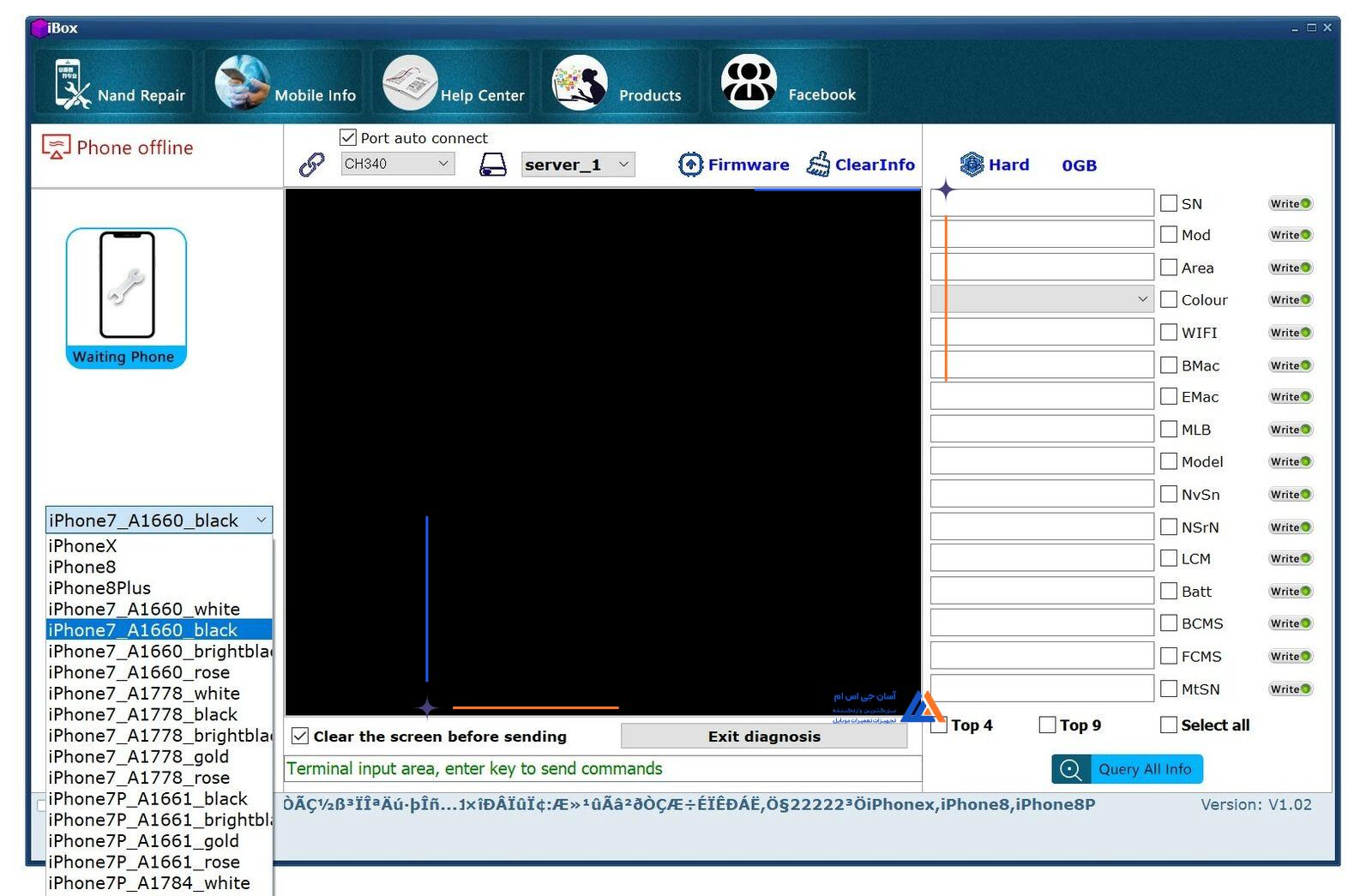This screenshot has height=896, width=1372.
Task: Click the Batt value input field
Action: 1042,591
